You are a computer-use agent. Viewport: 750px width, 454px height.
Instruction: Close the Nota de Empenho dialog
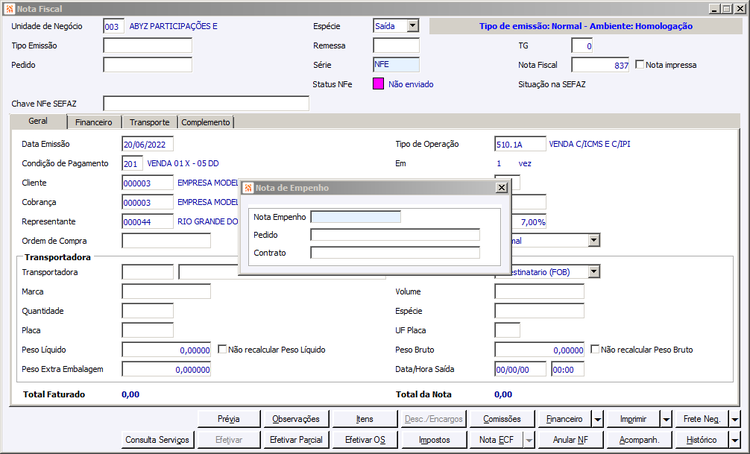point(501,187)
